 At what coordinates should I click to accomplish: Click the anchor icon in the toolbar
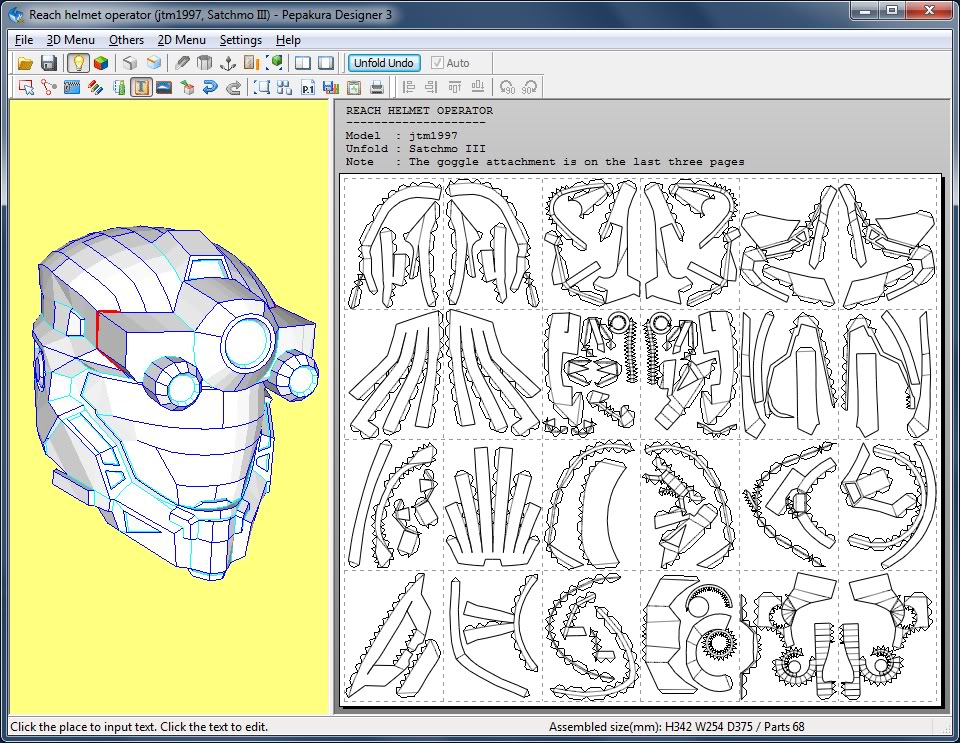pyautogui.click(x=227, y=63)
